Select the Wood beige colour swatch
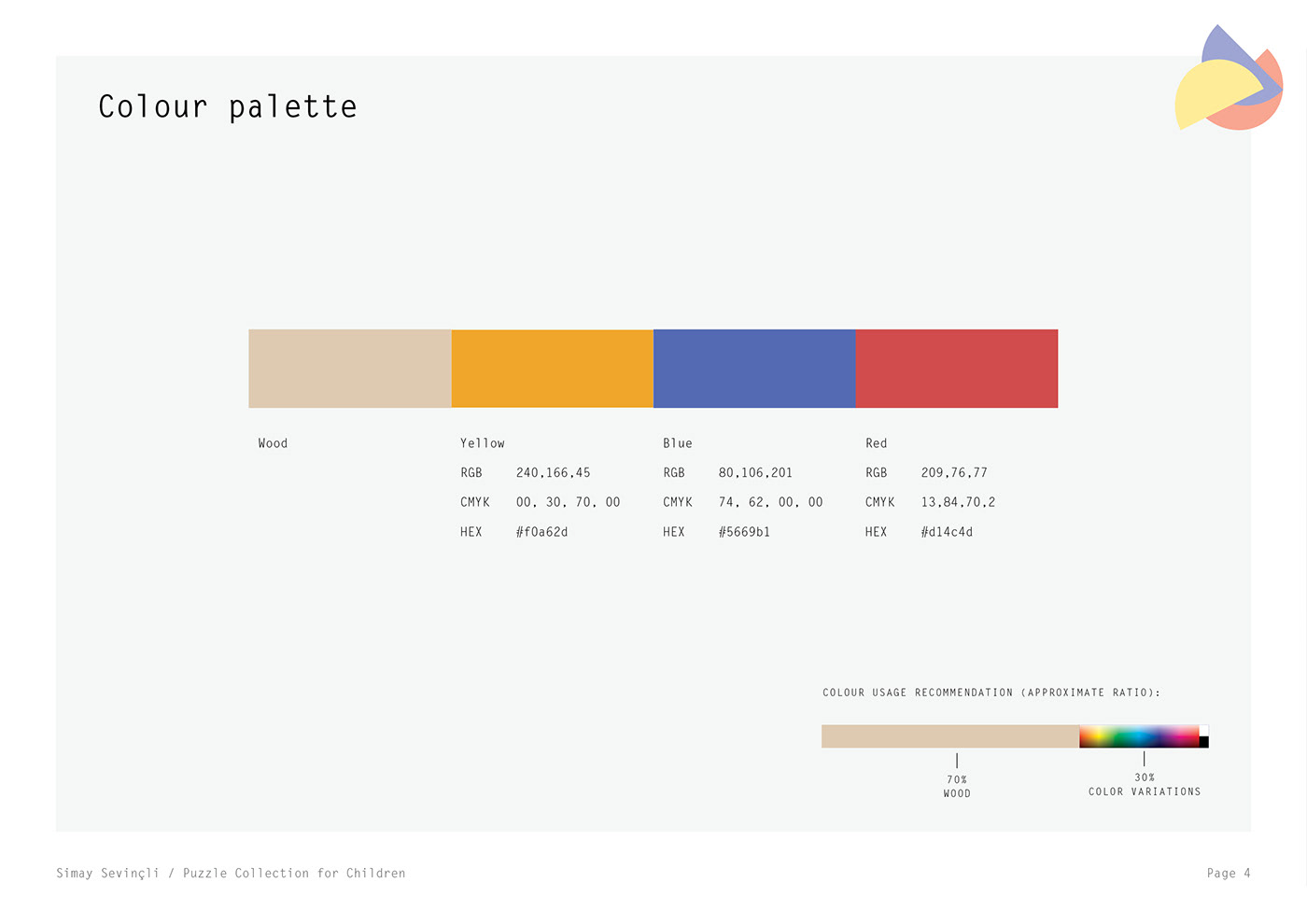Viewport: 1307px width, 924px height. [350, 369]
